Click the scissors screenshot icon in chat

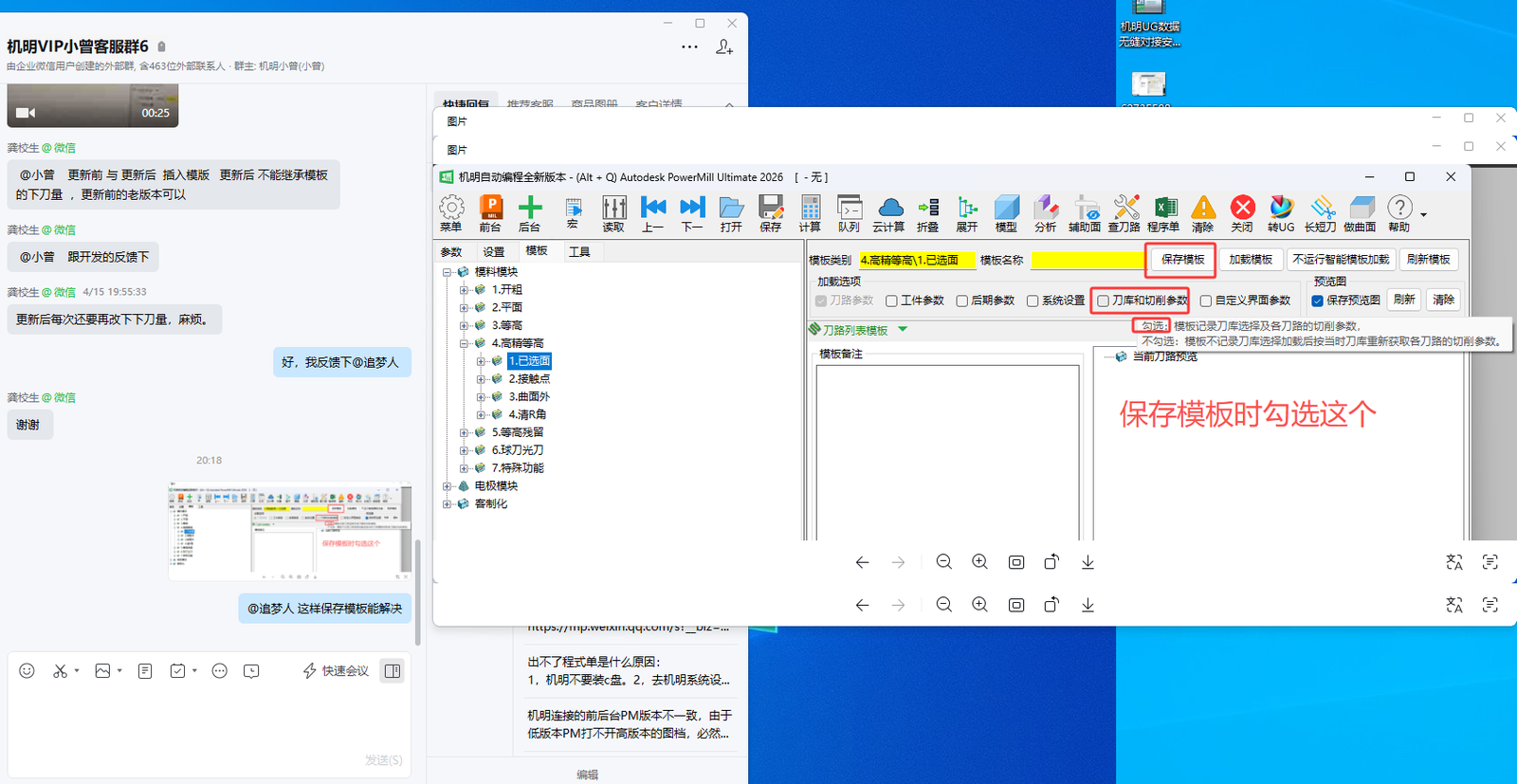(60, 671)
